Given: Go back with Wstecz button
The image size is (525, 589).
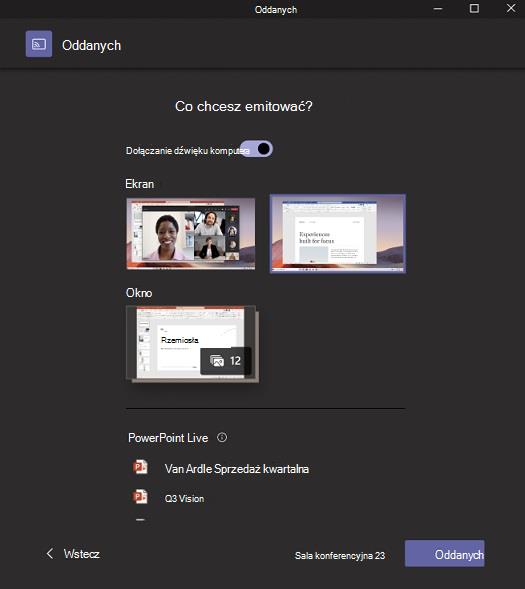Looking at the screenshot, I should point(73,554).
